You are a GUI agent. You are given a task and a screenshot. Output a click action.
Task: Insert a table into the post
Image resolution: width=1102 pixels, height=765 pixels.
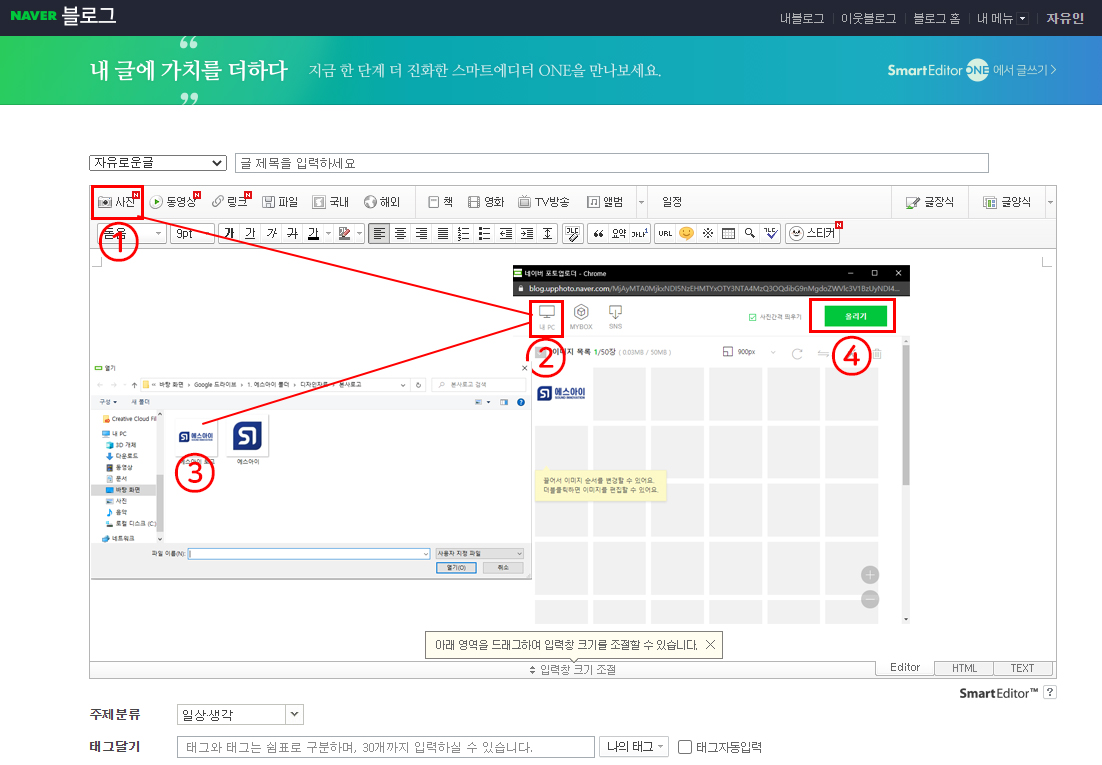729,233
